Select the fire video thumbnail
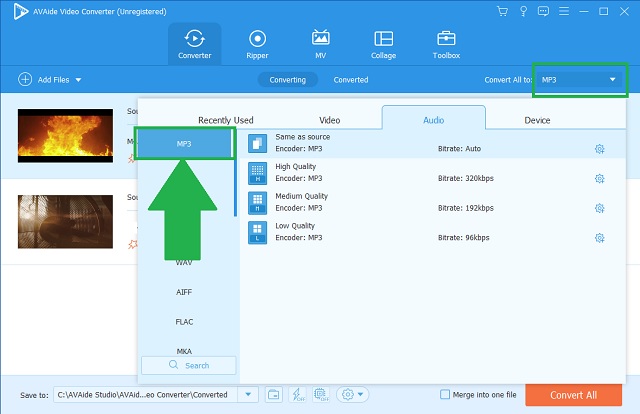Screen dimensions: 640x414 pos(65,135)
